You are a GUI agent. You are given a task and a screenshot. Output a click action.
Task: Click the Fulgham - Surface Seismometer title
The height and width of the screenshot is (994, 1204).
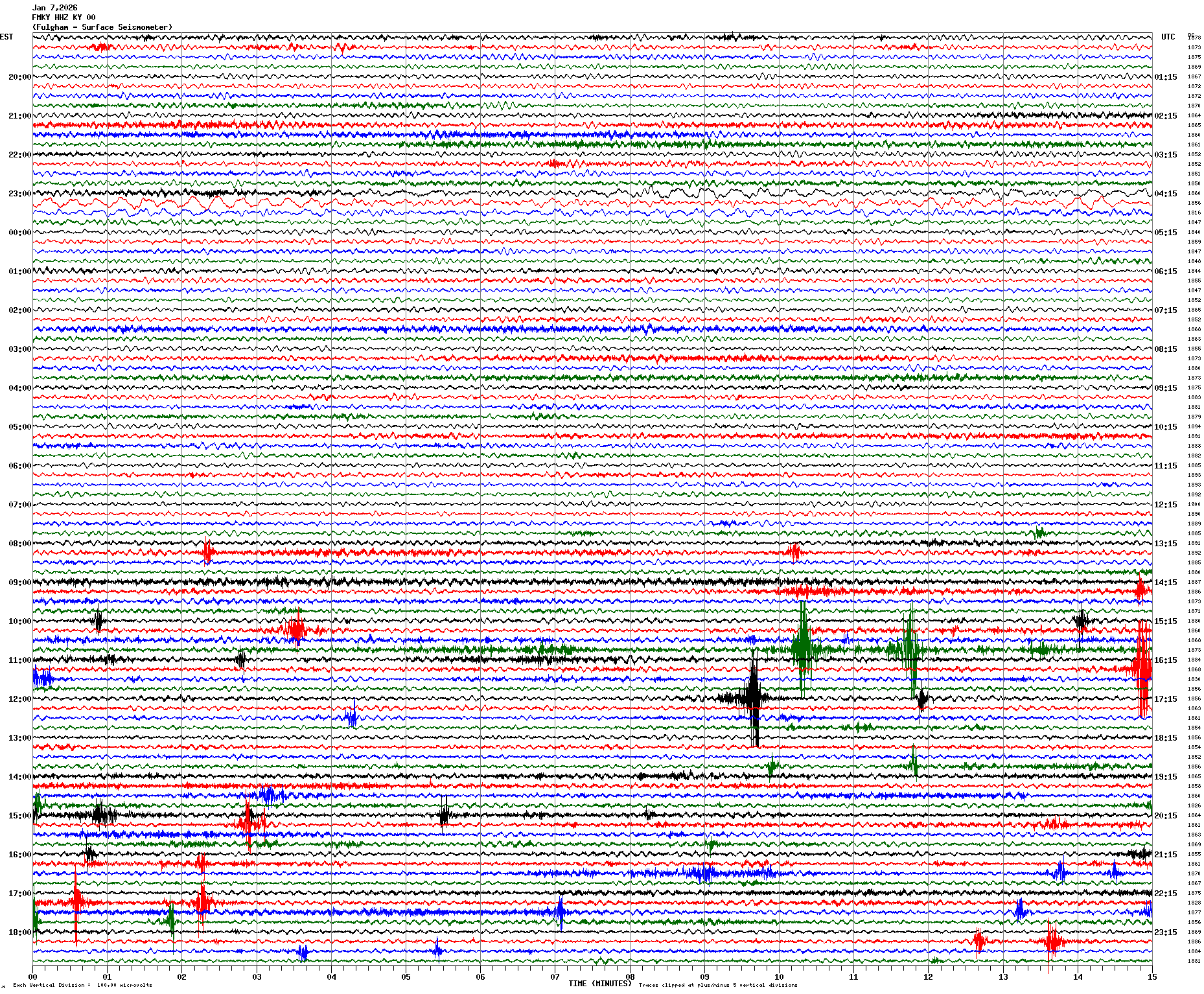tap(102, 27)
